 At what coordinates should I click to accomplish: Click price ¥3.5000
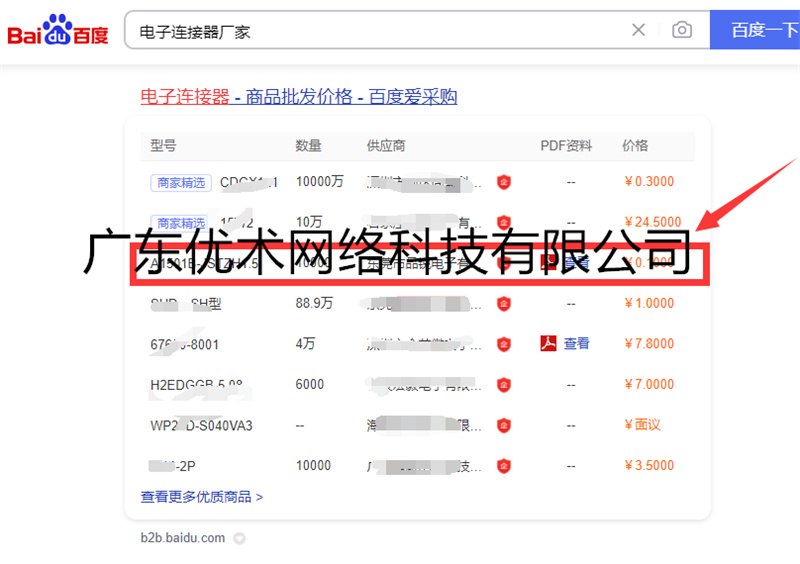coord(649,465)
